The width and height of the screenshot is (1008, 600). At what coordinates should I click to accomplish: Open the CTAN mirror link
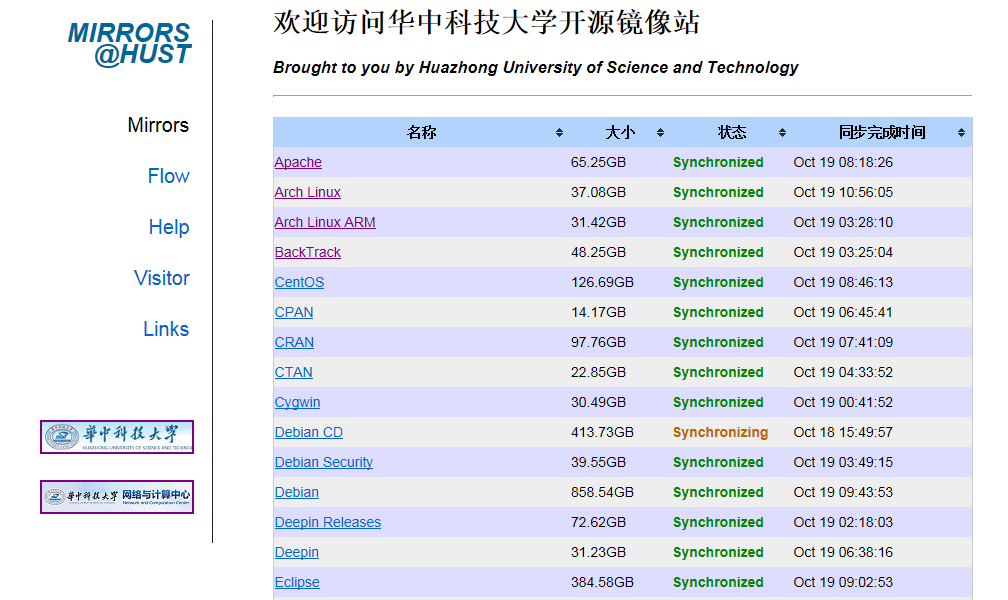click(294, 372)
